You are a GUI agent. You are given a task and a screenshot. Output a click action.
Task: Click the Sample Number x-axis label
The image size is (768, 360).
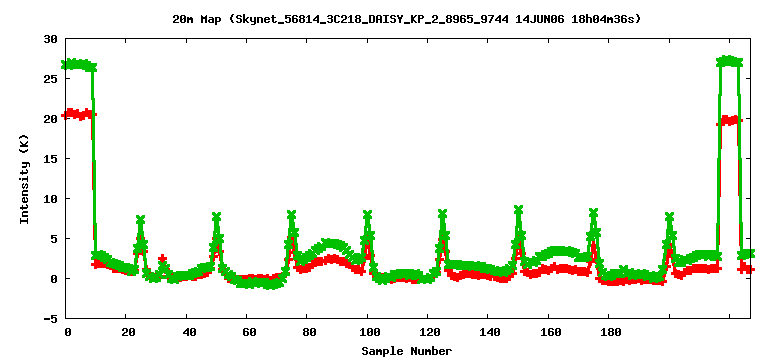[407, 351]
